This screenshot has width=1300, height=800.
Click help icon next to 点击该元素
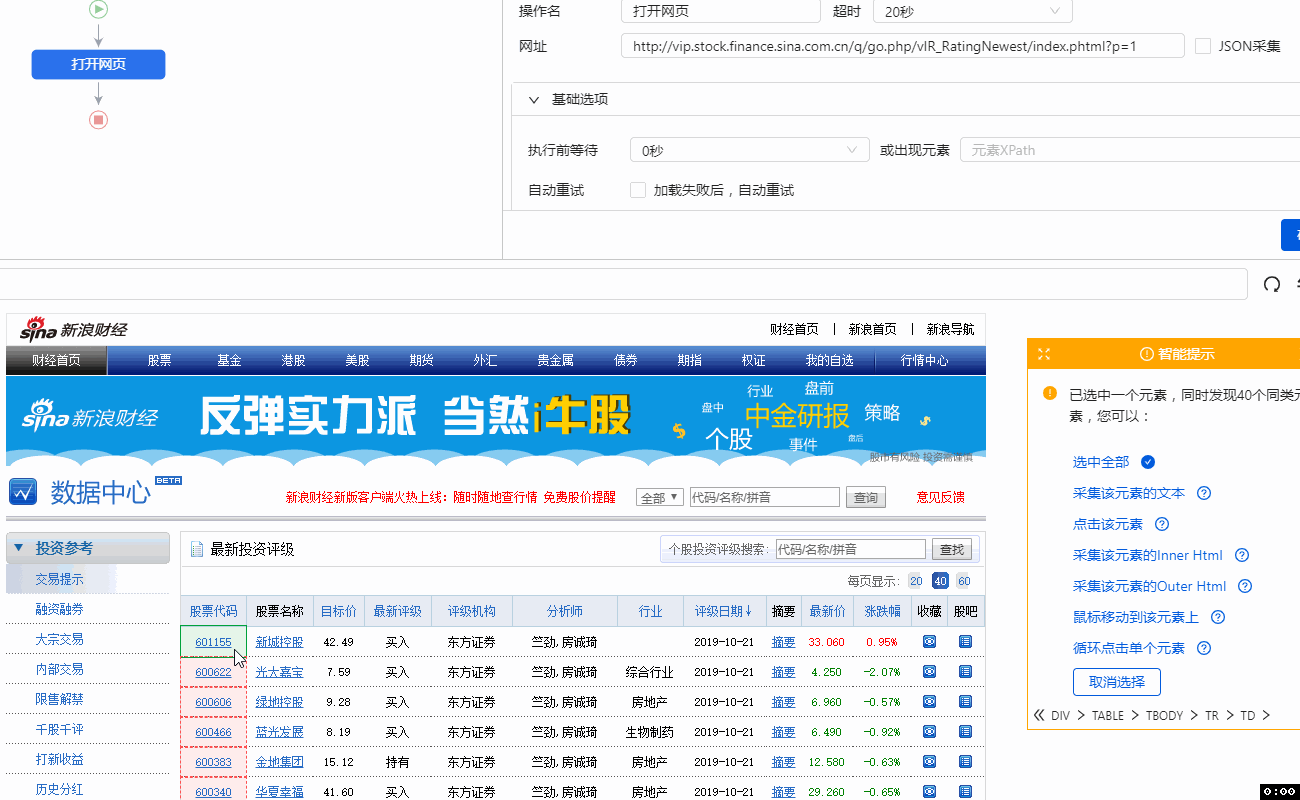[1162, 524]
